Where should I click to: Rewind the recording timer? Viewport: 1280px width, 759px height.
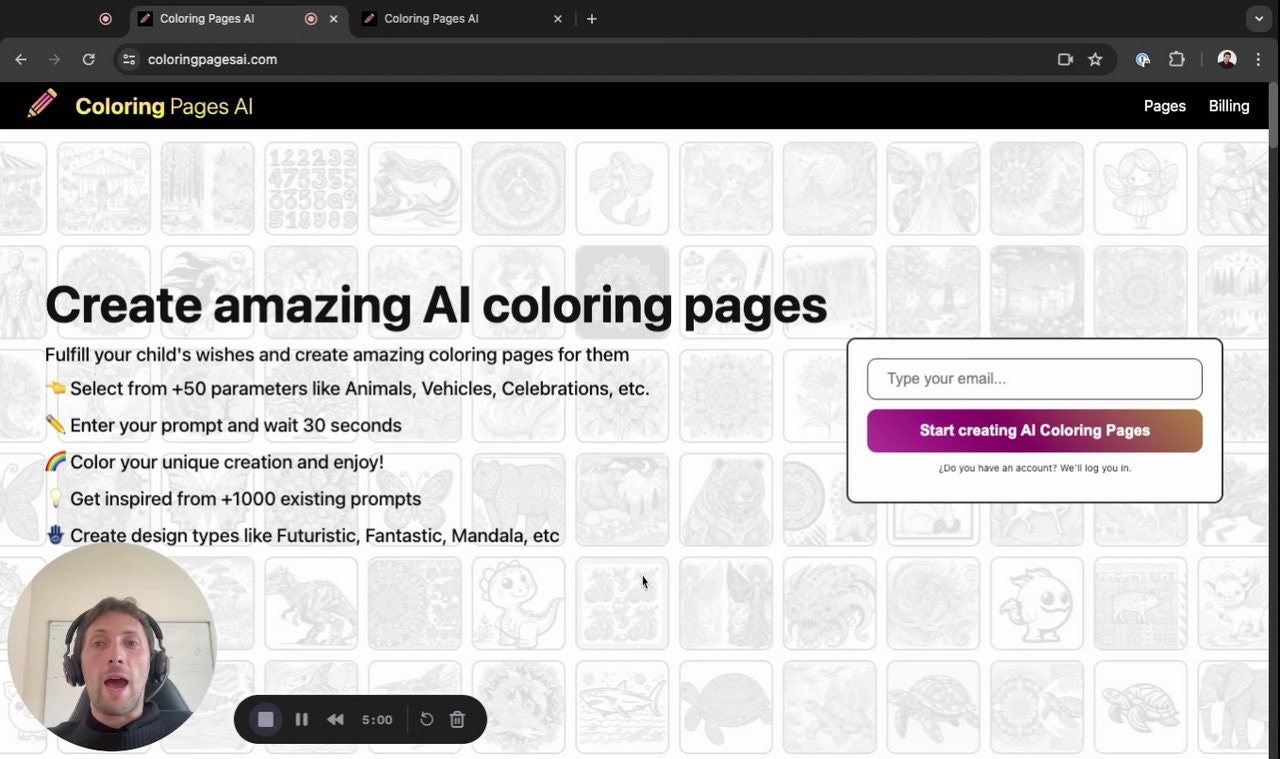(x=335, y=719)
